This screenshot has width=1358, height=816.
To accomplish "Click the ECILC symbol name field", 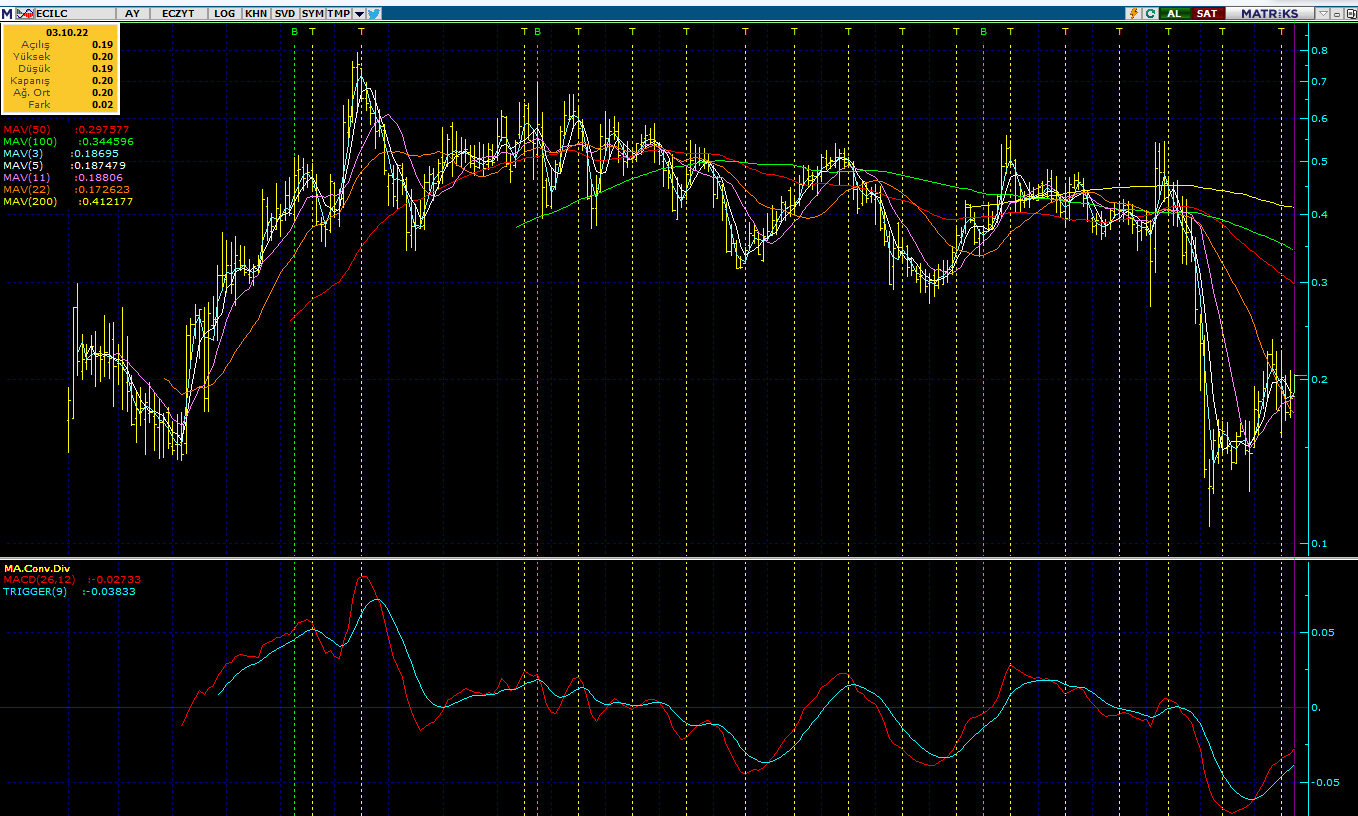I will tap(77, 14).
